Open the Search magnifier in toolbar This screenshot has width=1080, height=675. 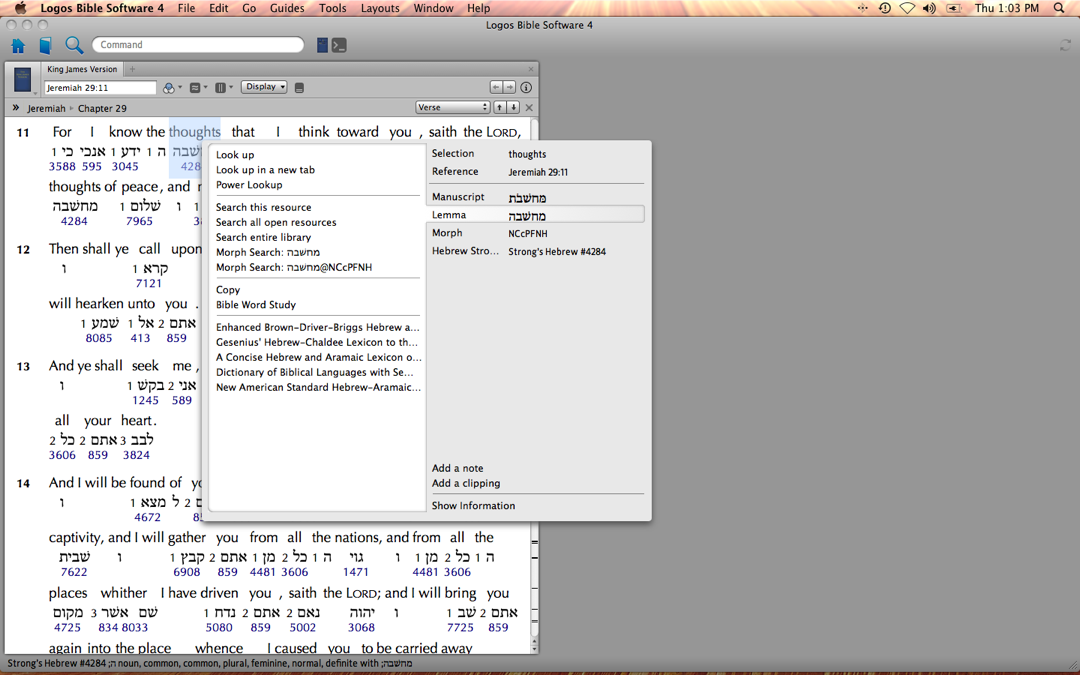coord(74,45)
